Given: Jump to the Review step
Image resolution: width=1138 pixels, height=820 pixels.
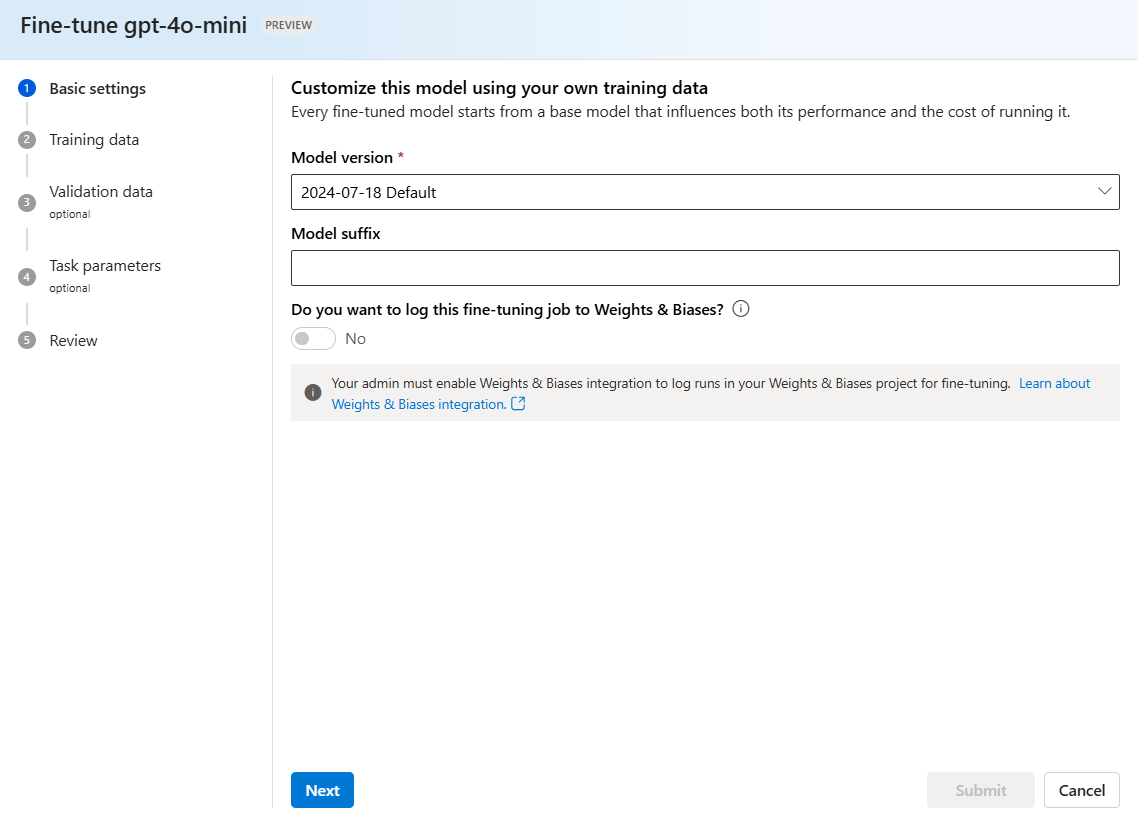Looking at the screenshot, I should (74, 341).
